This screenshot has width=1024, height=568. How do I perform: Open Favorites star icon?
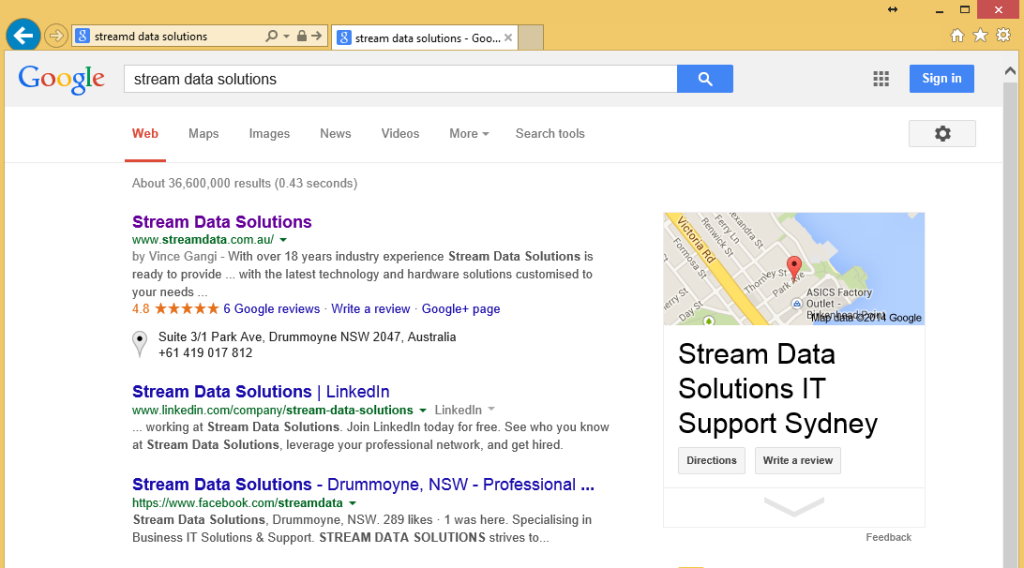980,35
